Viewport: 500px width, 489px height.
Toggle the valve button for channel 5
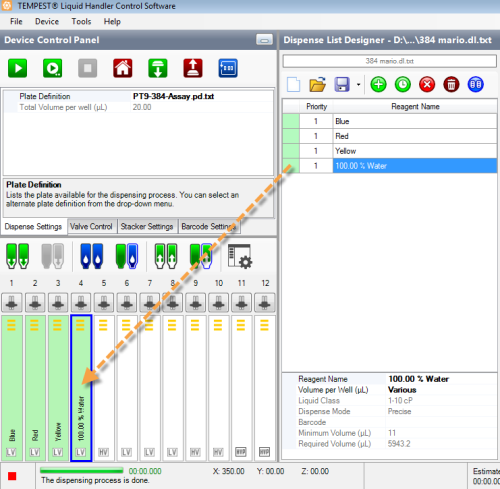(x=104, y=303)
